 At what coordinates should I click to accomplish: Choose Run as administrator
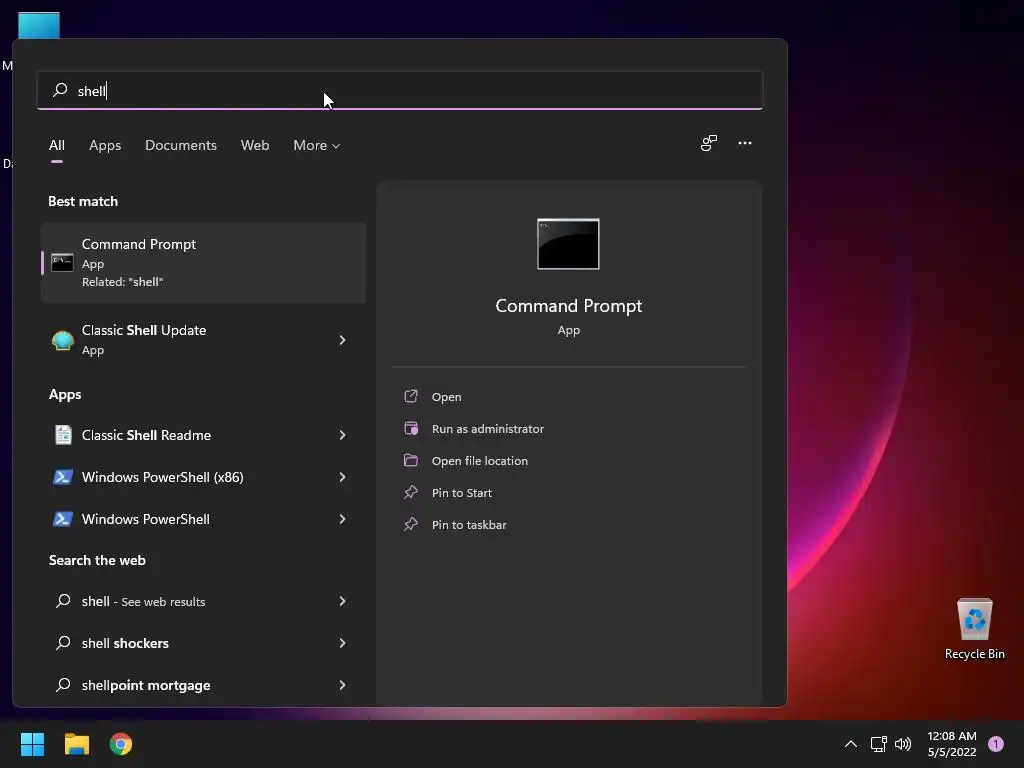[488, 428]
